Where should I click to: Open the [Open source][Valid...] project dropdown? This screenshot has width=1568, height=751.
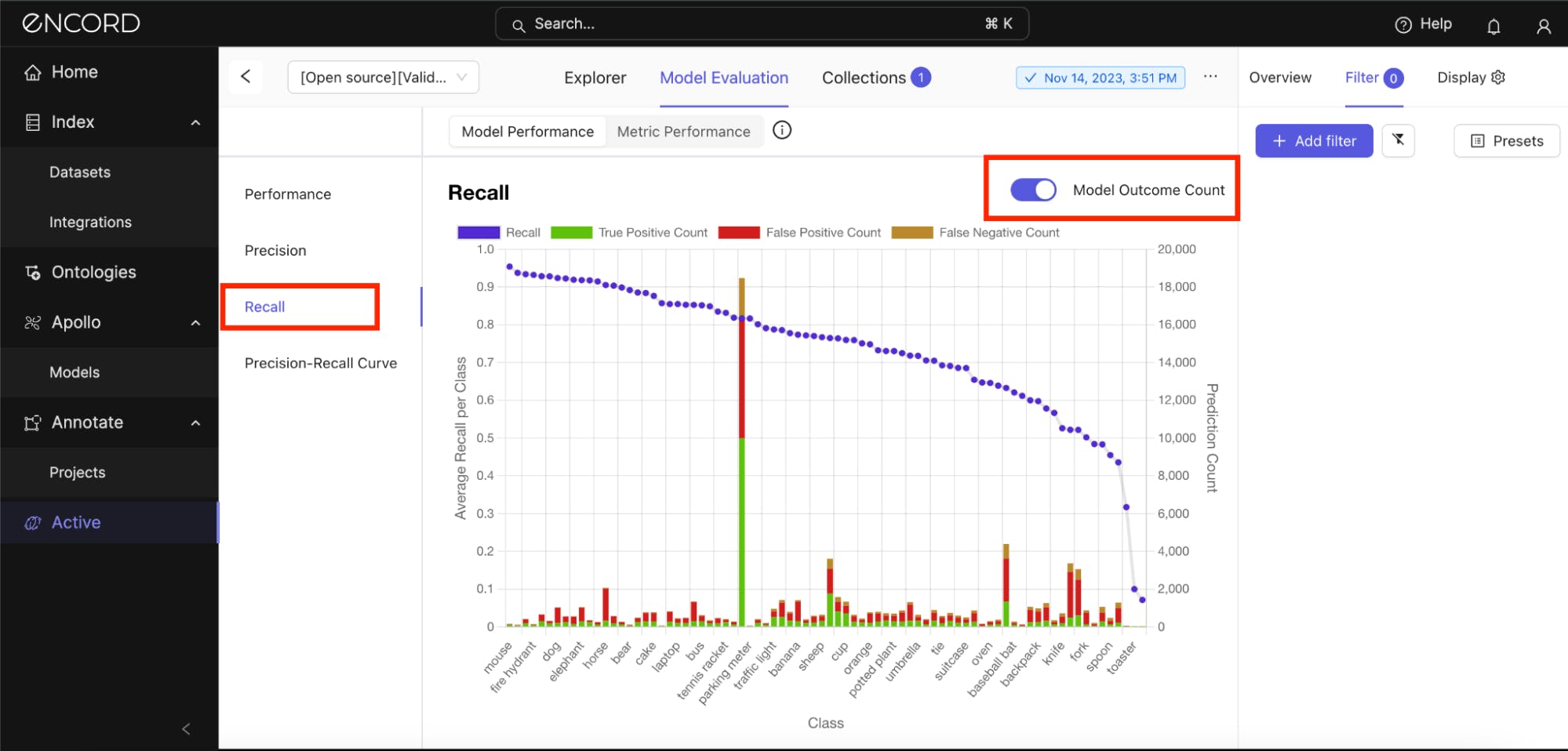coord(383,77)
